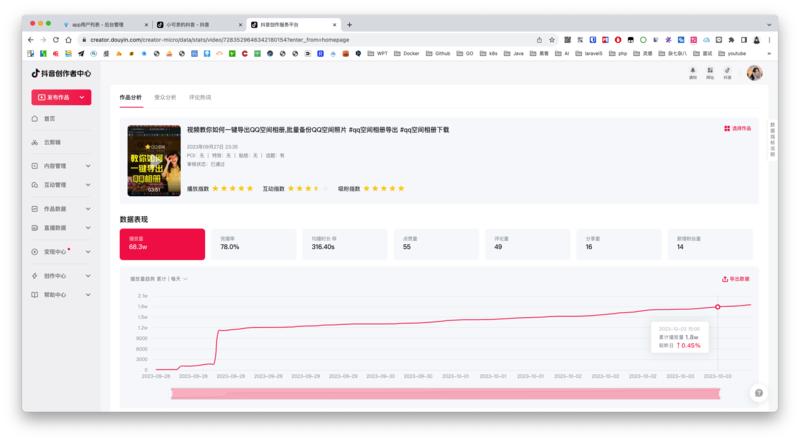Click the grid icon beside 选择作品
Image resolution: width=800 pixels, height=441 pixels.
click(727, 129)
